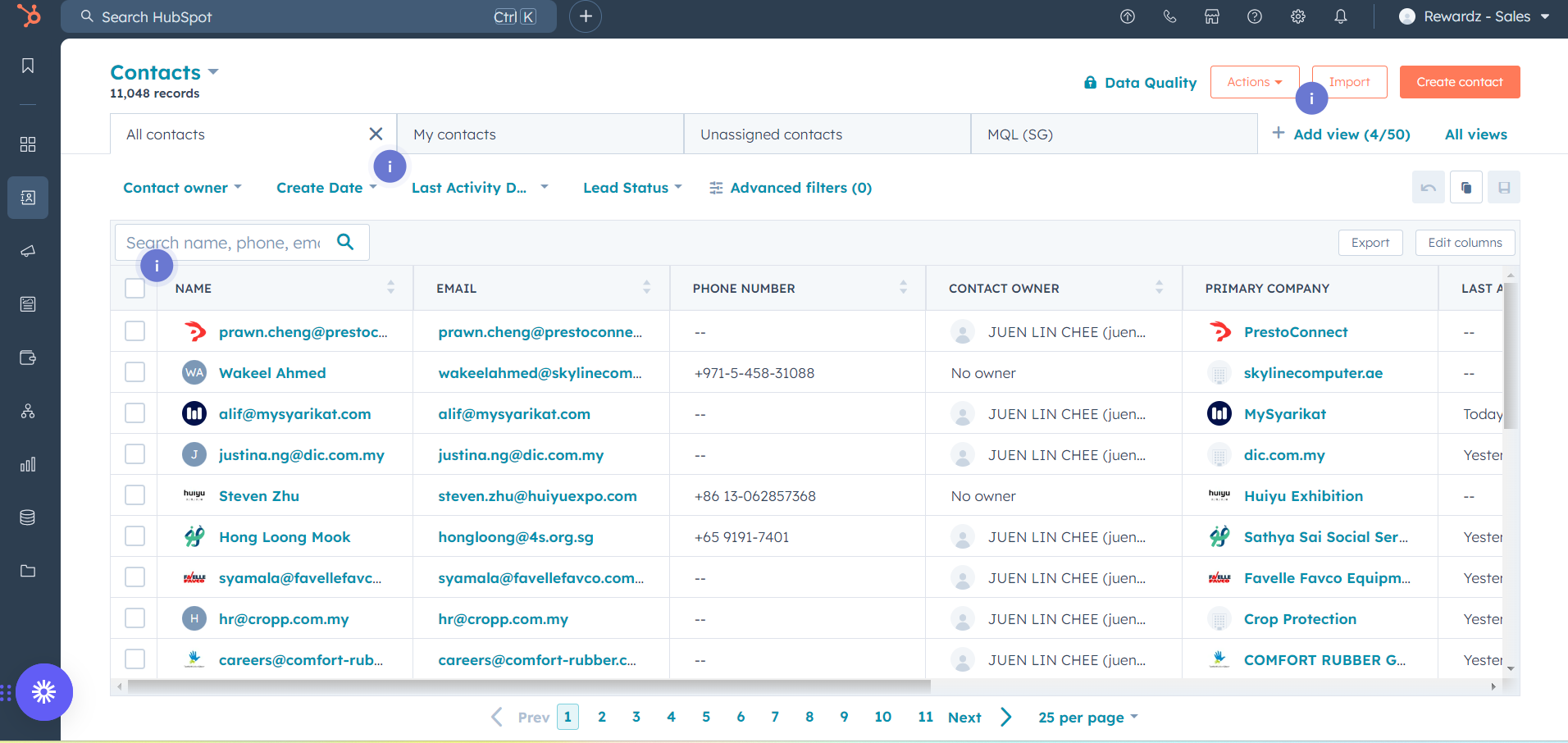Toggle the select-all contacts checkbox
The height and width of the screenshot is (743, 1568).
pyautogui.click(x=135, y=289)
